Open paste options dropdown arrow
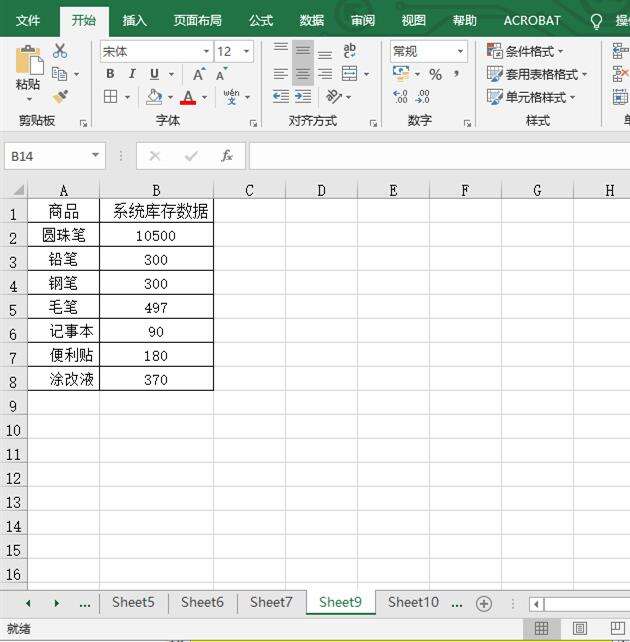The height and width of the screenshot is (642, 630). coord(29,99)
